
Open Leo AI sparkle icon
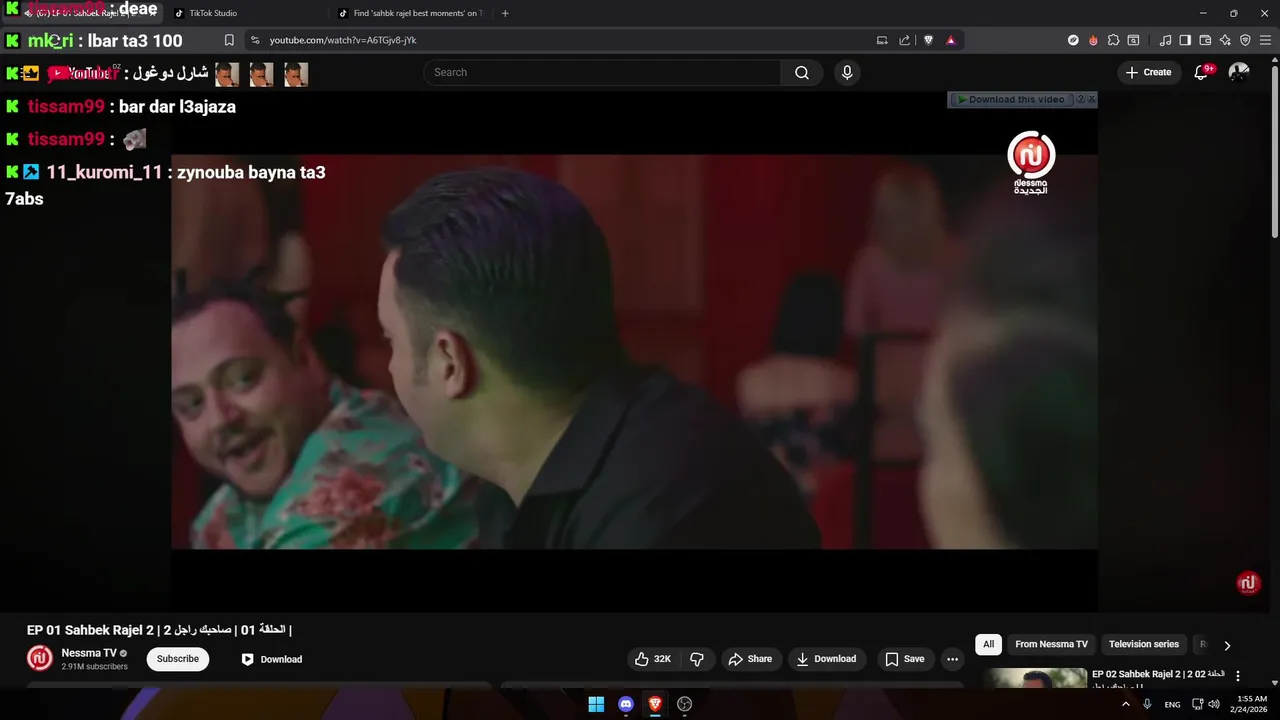coord(1225,40)
